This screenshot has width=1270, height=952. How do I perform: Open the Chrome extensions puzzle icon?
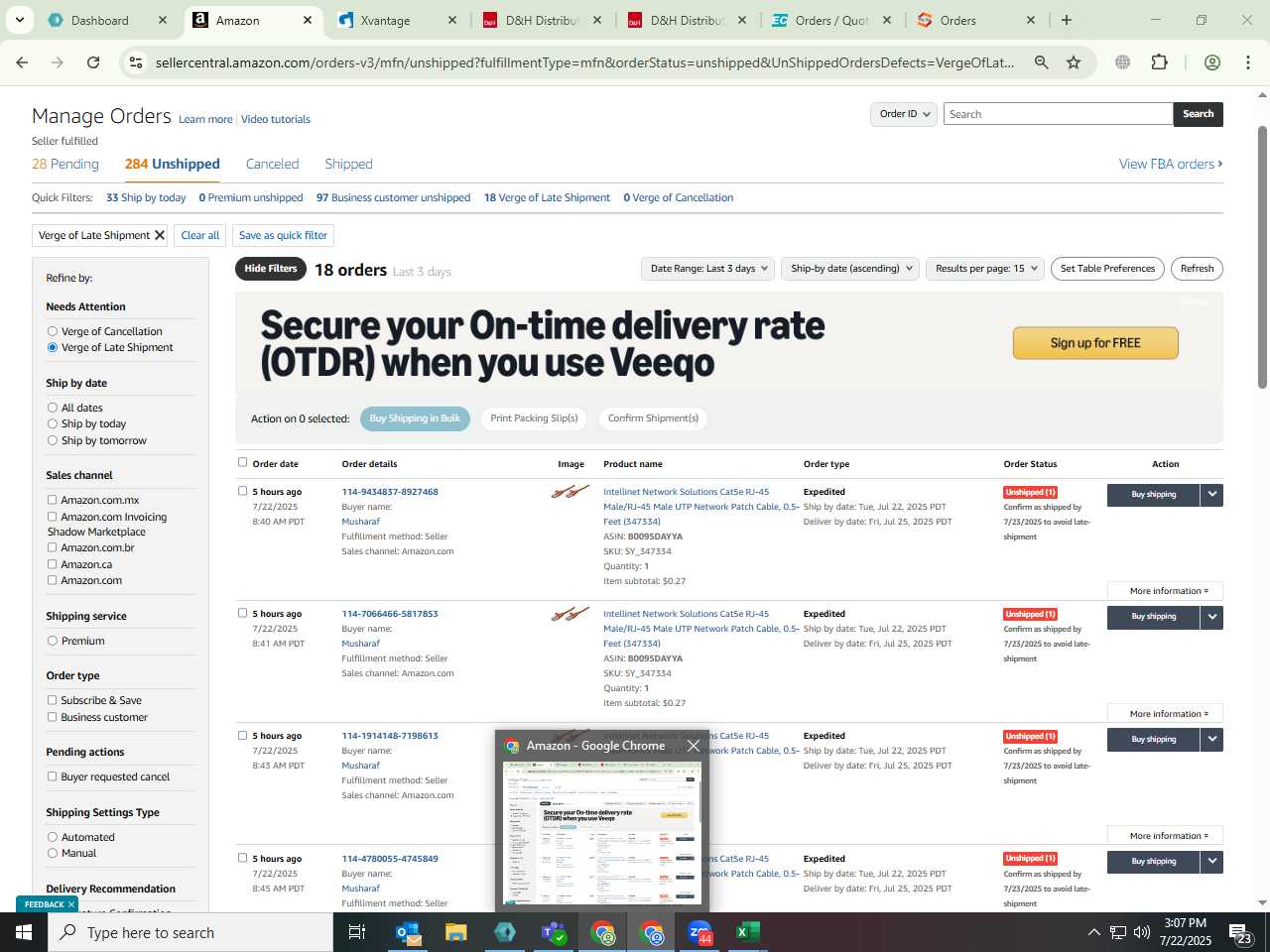[1159, 62]
